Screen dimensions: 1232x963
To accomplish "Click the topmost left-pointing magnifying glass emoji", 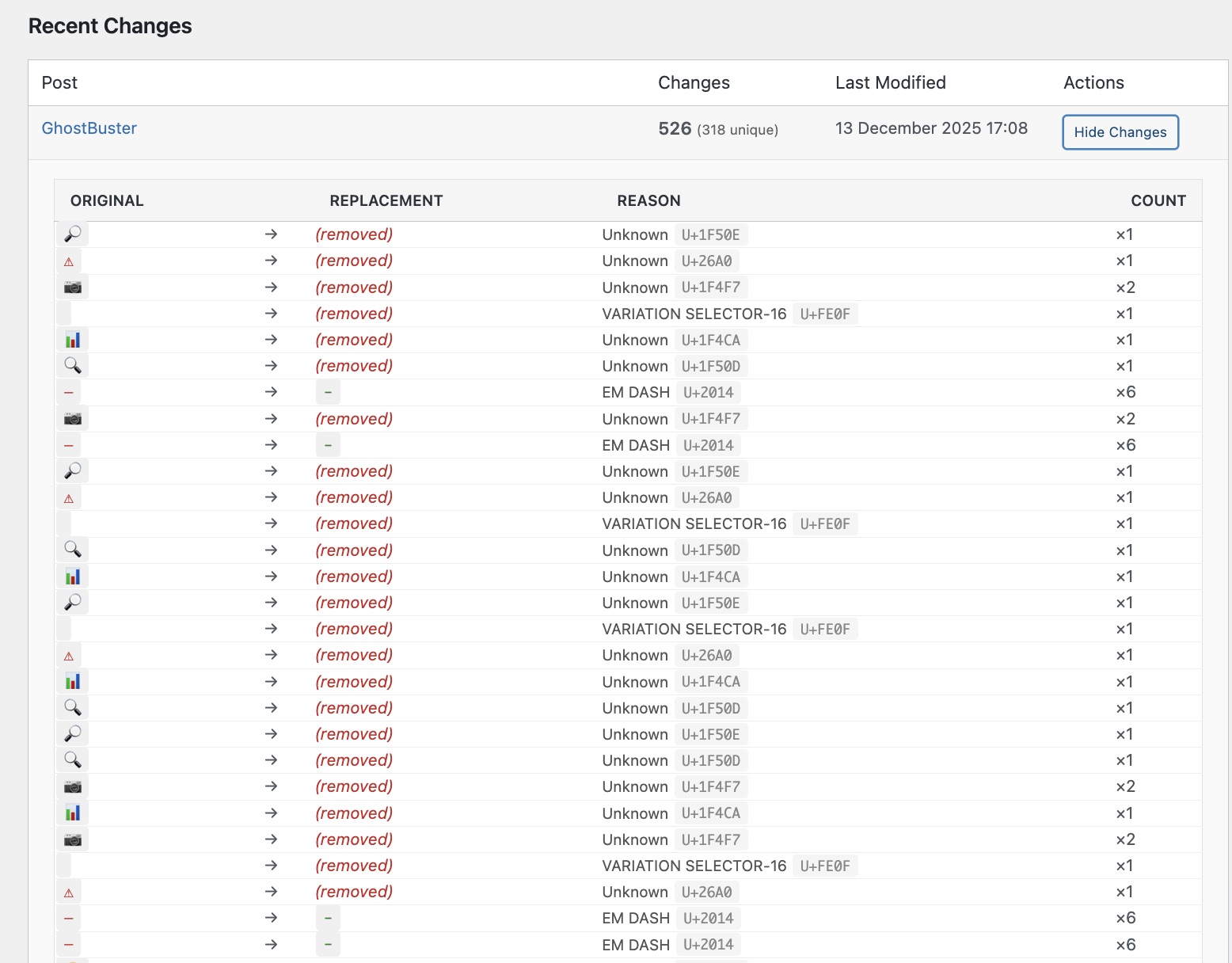I will (x=73, y=366).
